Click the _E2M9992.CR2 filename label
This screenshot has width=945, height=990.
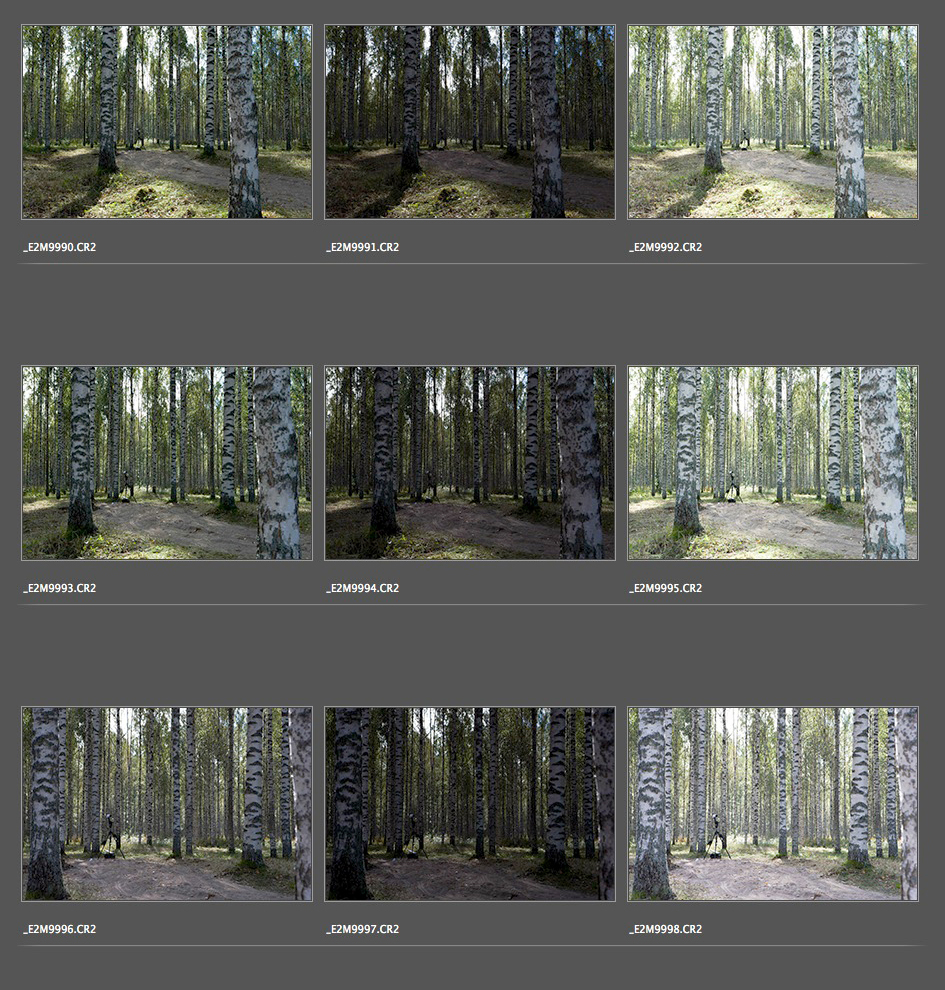point(666,247)
